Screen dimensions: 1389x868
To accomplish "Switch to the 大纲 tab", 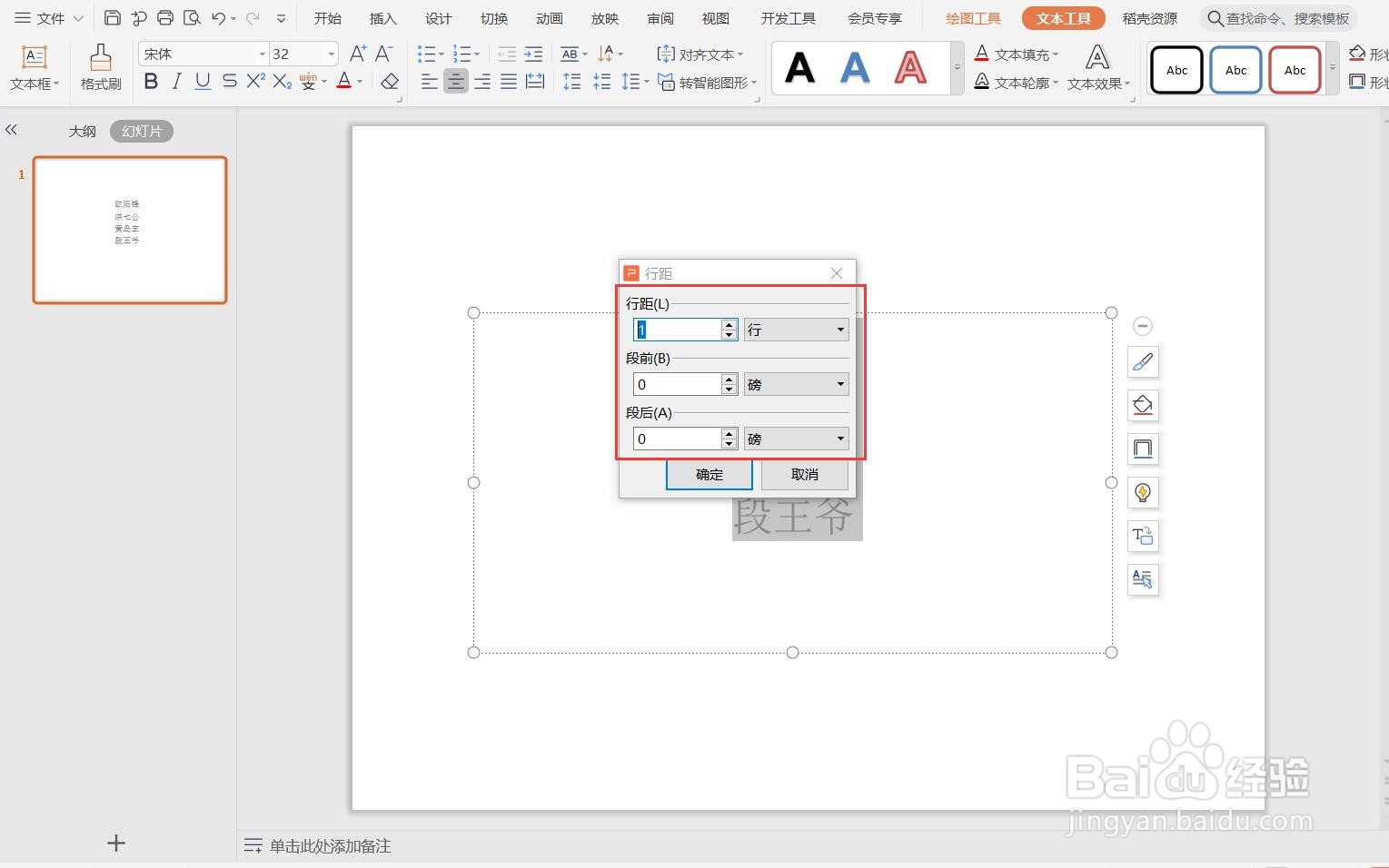I will pyautogui.click(x=82, y=131).
